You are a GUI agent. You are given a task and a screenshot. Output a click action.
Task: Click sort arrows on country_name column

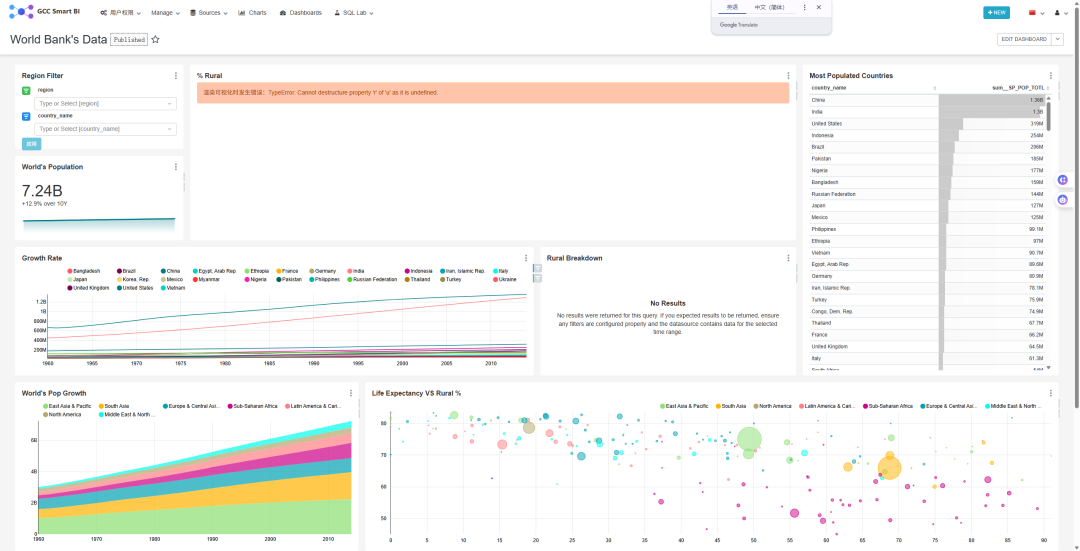[935, 87]
